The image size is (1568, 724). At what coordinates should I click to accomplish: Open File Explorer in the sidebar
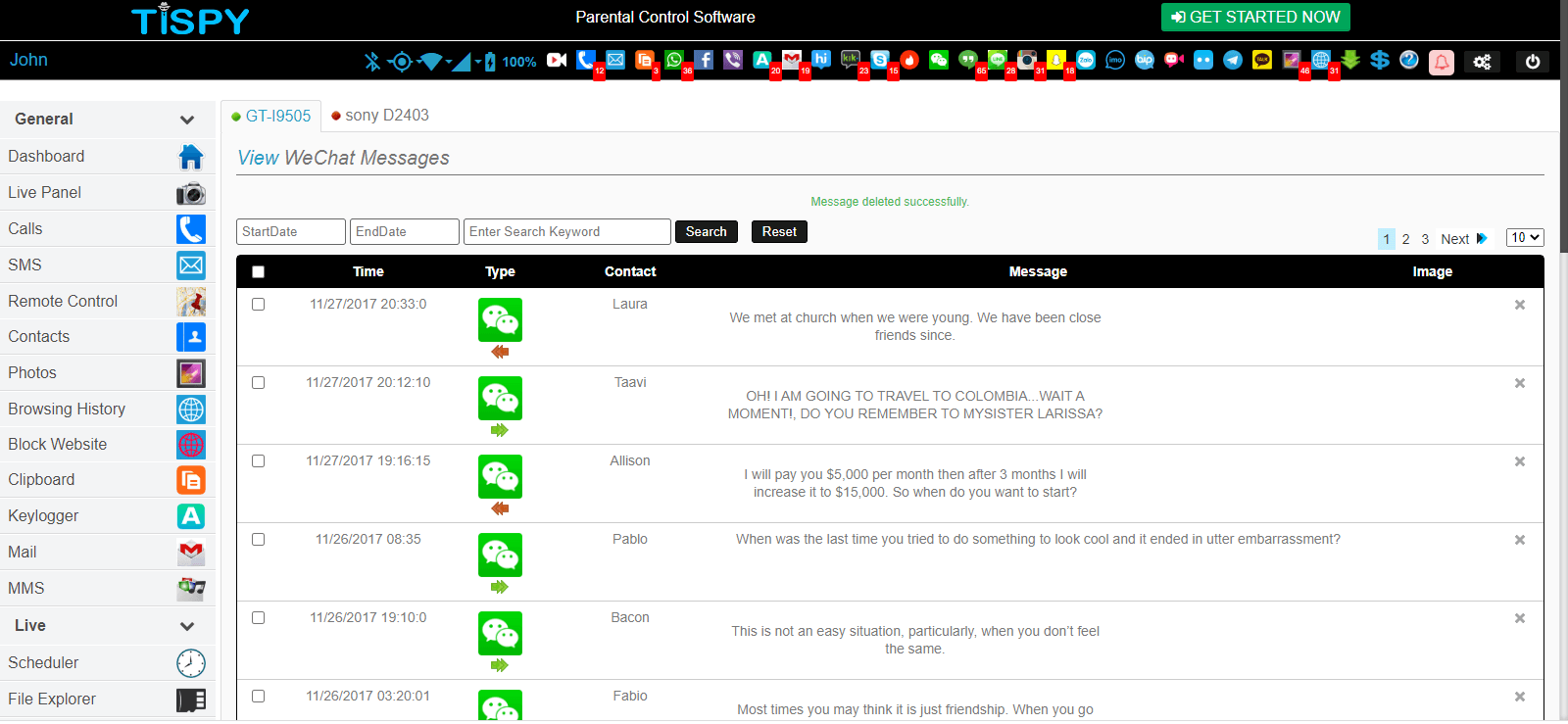[x=107, y=700]
